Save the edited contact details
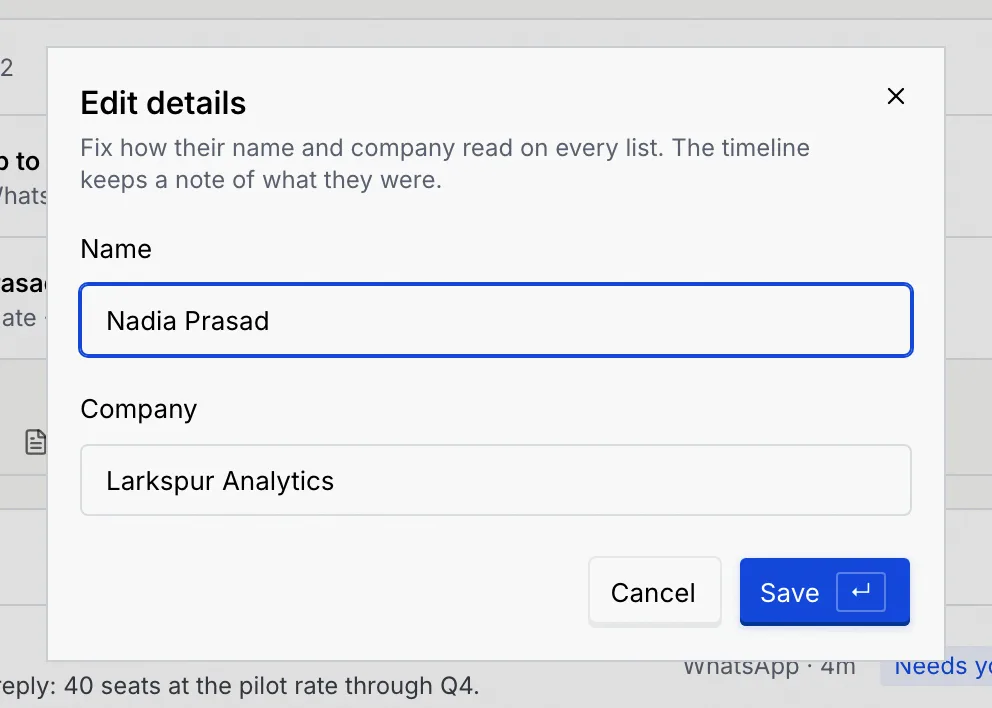992x708 pixels. tap(824, 592)
